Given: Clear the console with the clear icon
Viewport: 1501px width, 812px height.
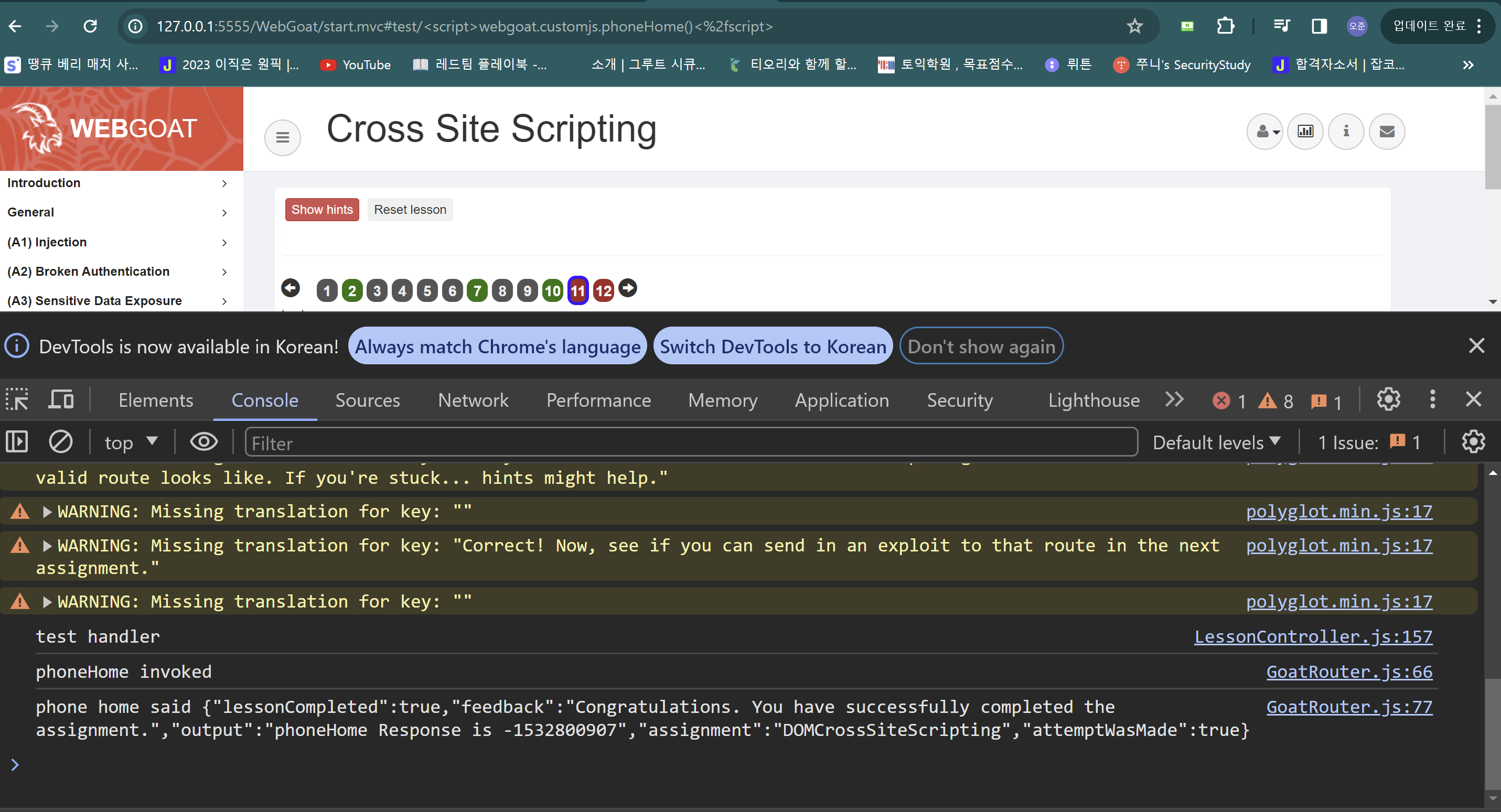Looking at the screenshot, I should 61,442.
